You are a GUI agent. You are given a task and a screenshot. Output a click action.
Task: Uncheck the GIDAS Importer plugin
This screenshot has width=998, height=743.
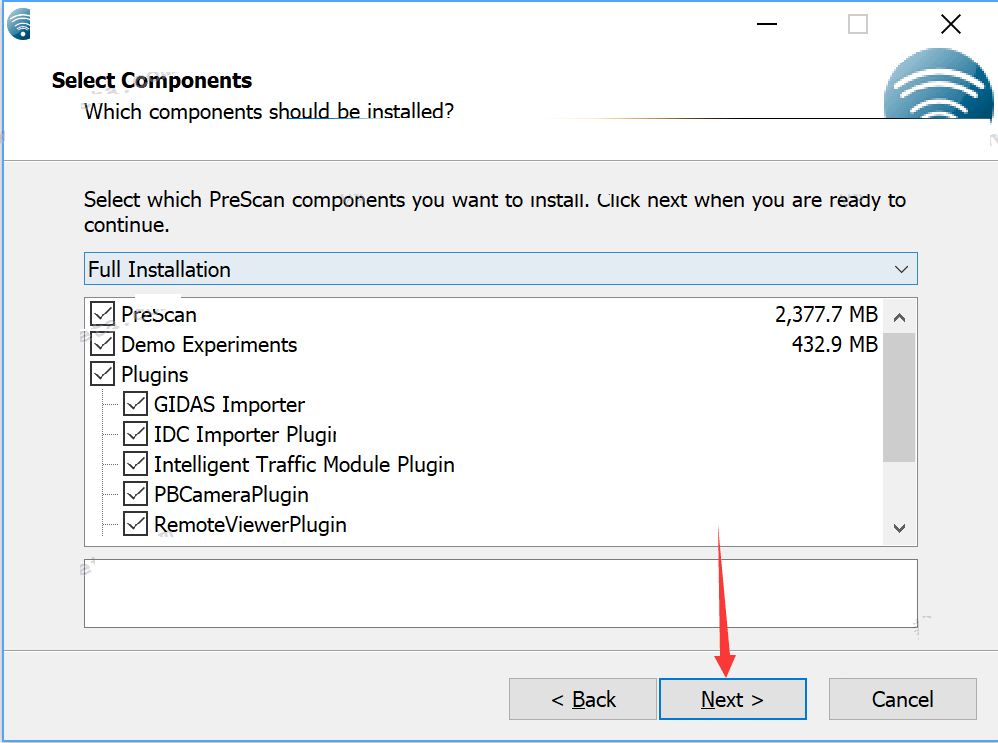136,404
